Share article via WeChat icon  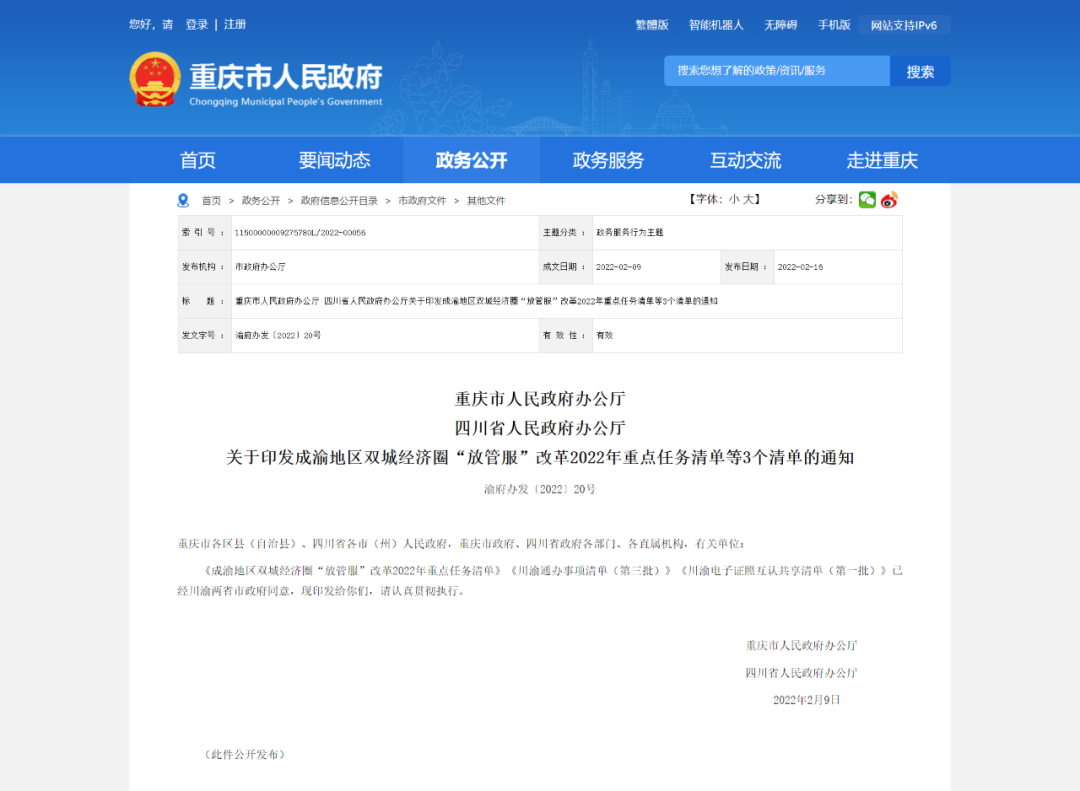(x=866, y=200)
